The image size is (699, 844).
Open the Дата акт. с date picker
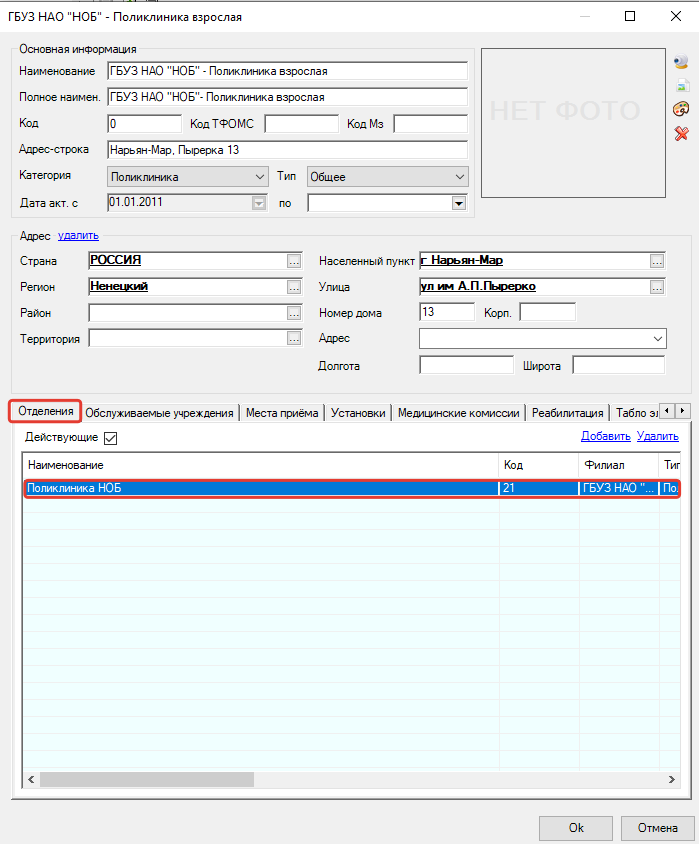259,203
